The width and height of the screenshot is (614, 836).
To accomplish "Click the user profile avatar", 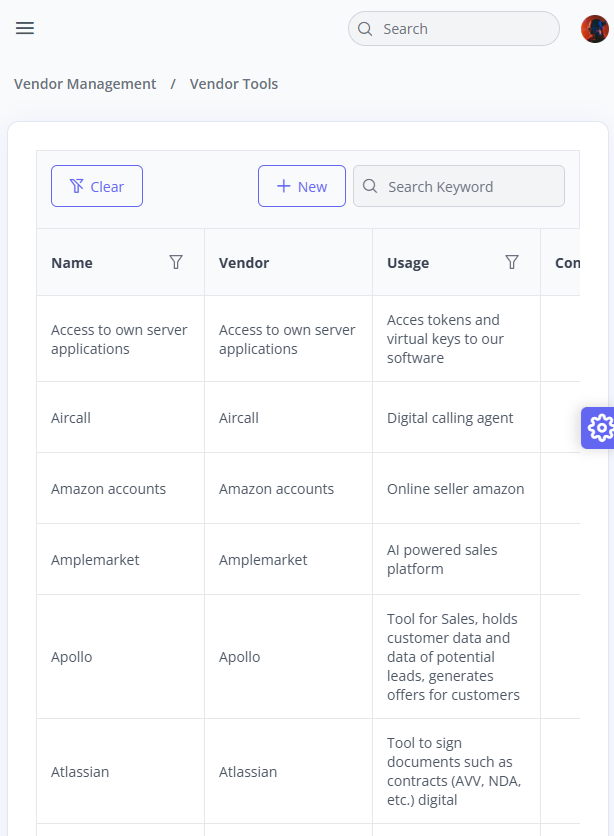I will 594,29.
